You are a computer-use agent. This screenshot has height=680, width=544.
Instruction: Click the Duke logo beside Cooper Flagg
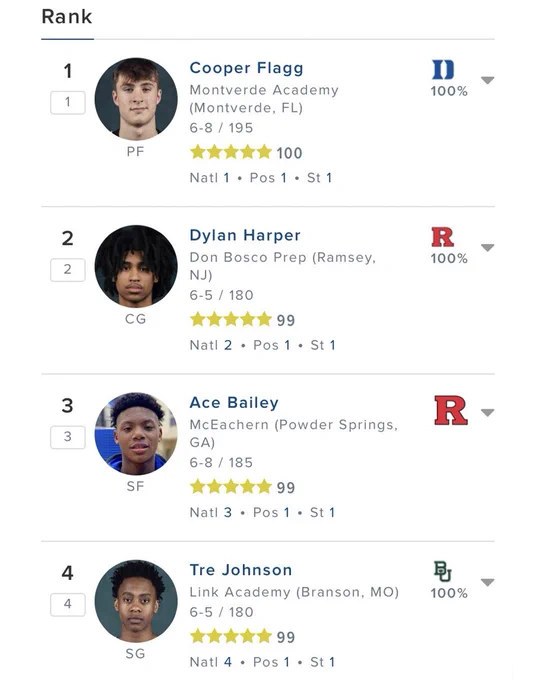[x=442, y=69]
